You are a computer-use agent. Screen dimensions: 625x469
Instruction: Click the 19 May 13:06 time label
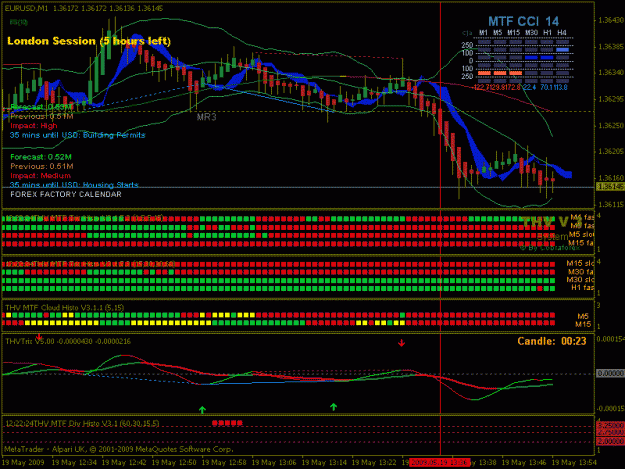coord(274,463)
